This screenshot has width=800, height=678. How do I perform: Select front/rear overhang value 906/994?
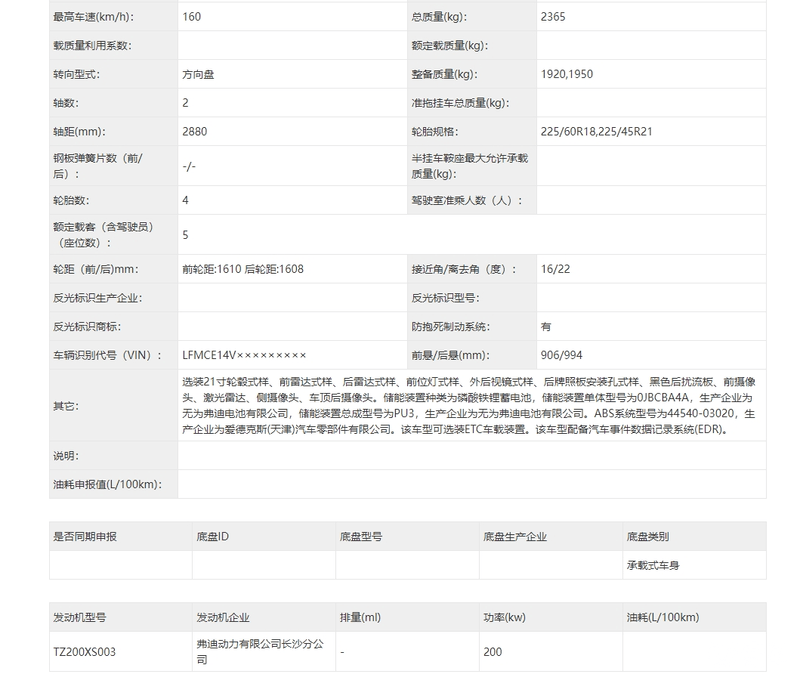click(x=561, y=355)
